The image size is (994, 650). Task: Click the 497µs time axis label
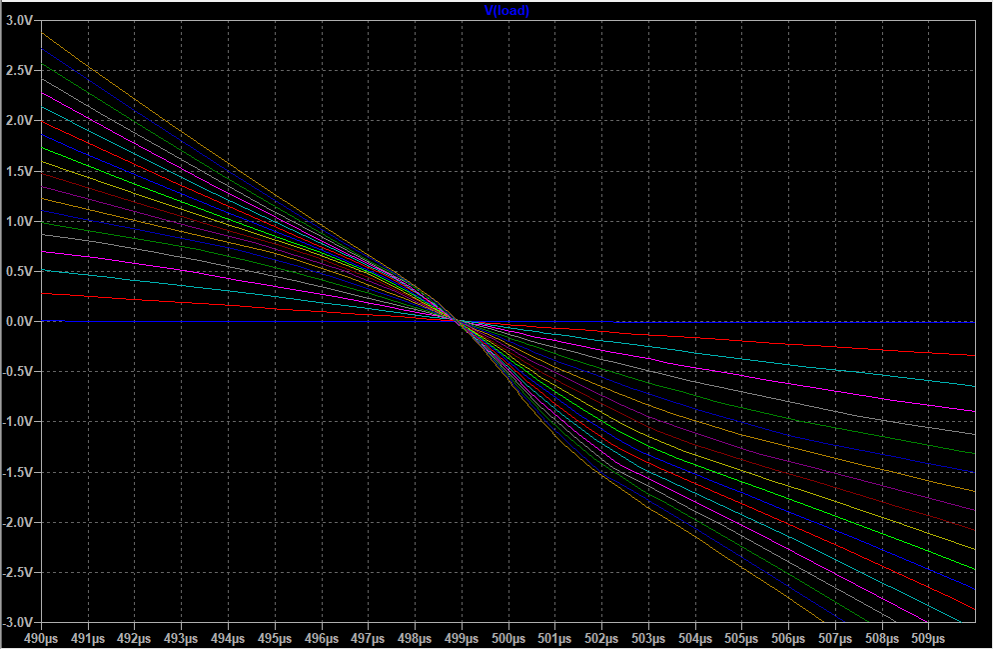coord(368,639)
